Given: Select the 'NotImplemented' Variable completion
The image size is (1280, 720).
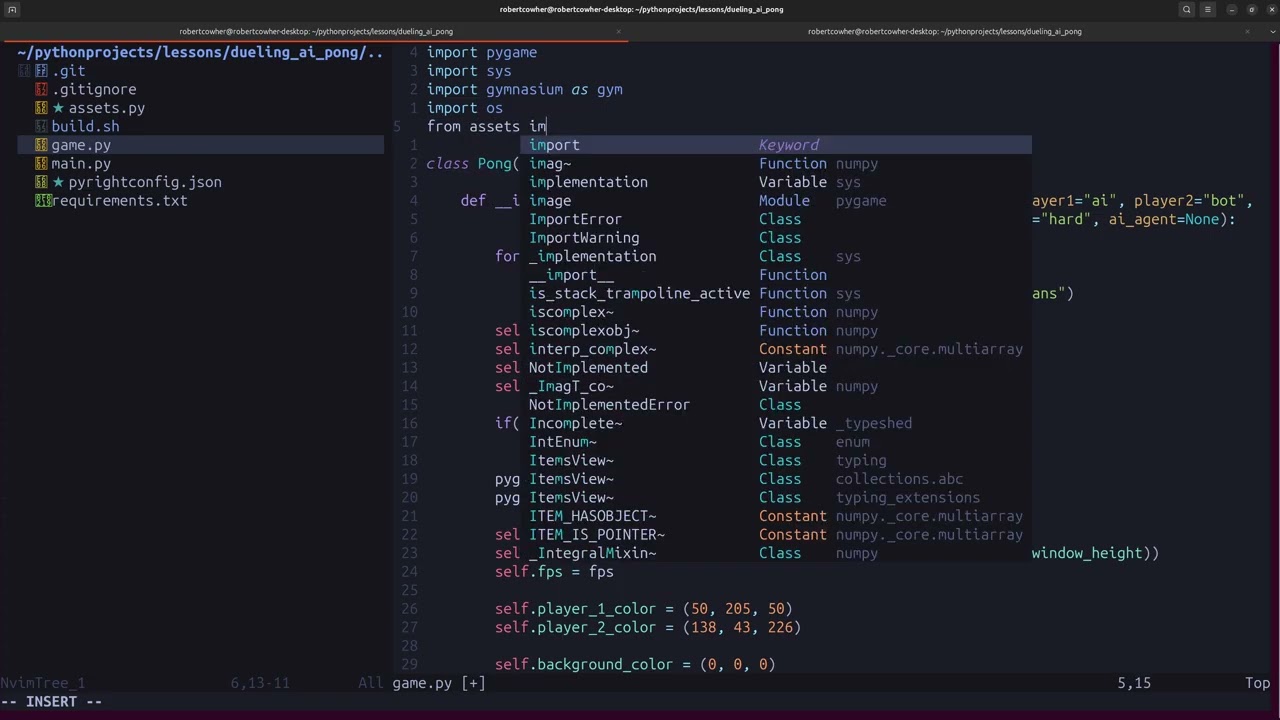Looking at the screenshot, I should [775, 367].
